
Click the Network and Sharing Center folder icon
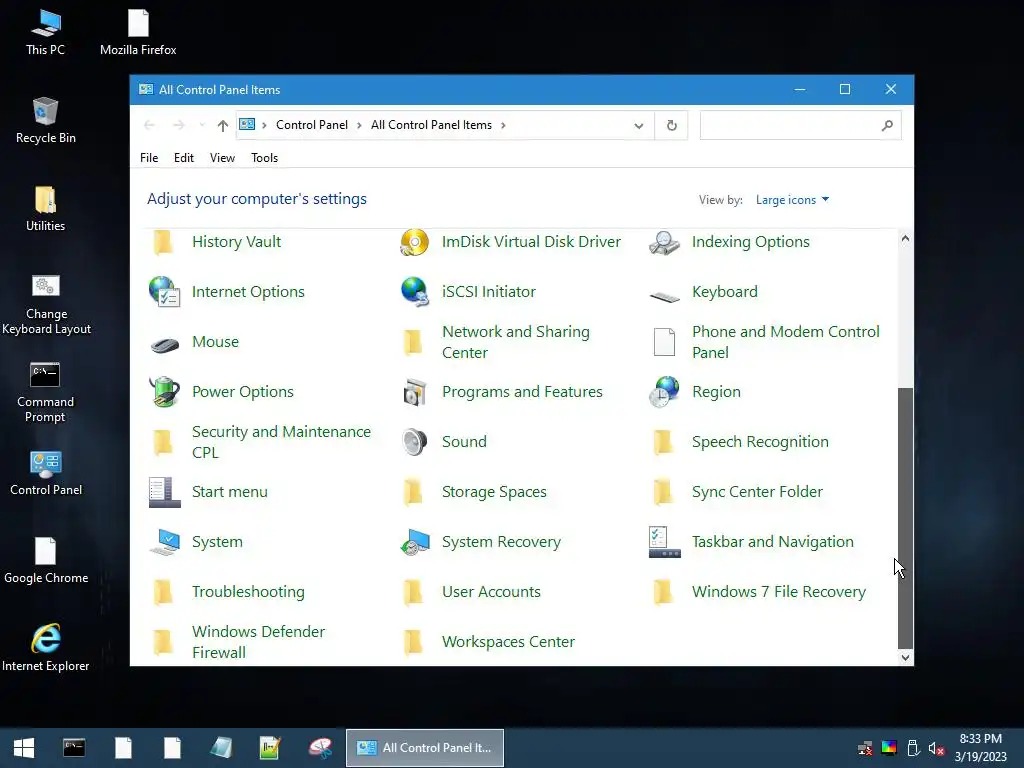point(413,342)
